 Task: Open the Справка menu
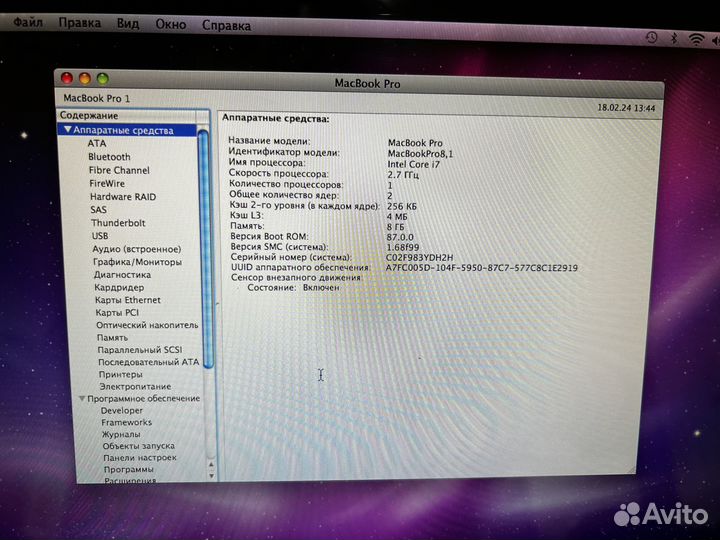coord(227,26)
